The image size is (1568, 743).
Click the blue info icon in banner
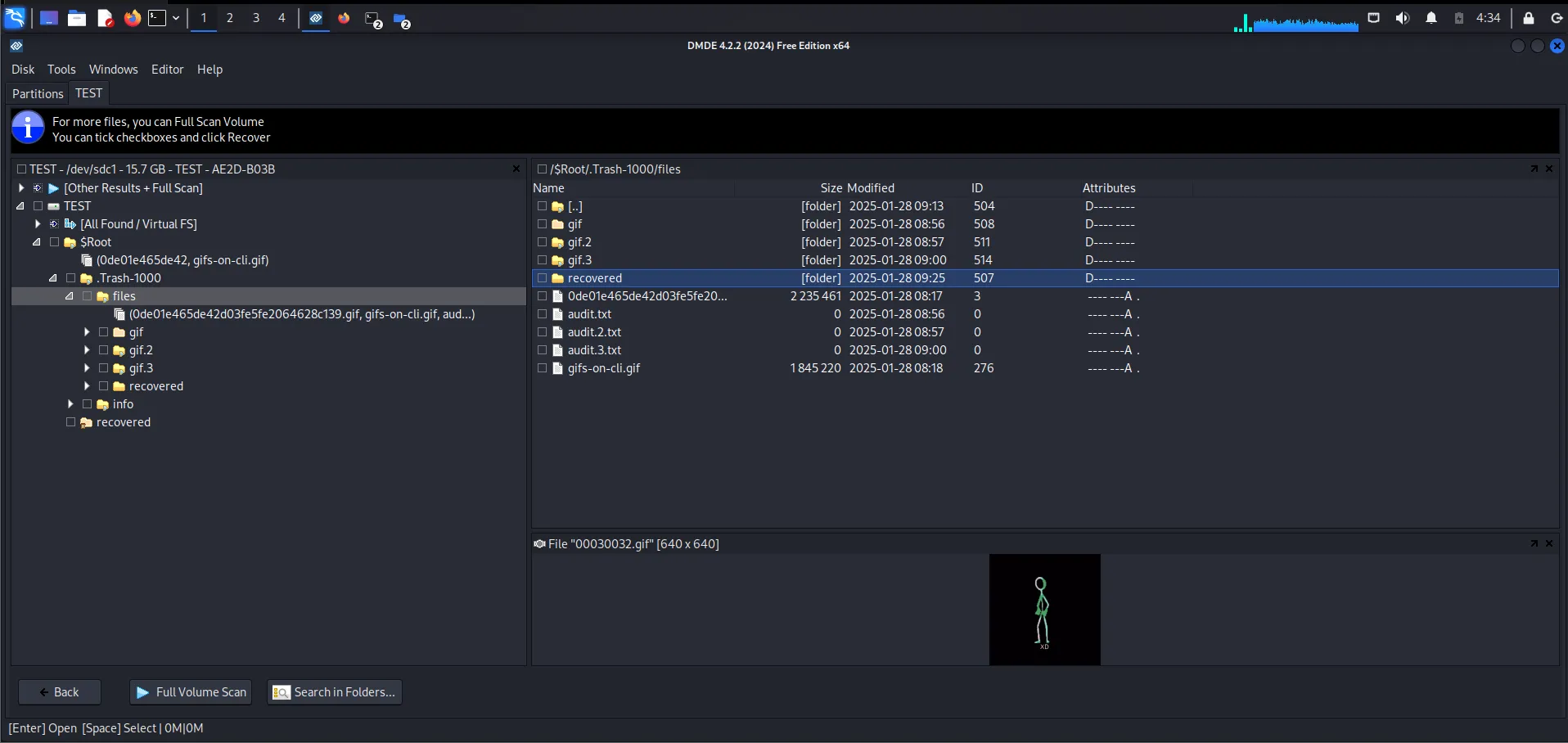pyautogui.click(x=28, y=128)
